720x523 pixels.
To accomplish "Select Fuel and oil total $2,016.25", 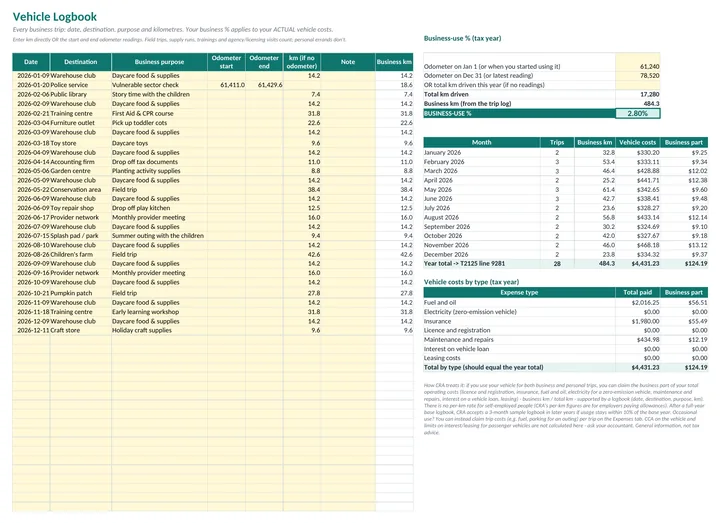I will point(638,303).
